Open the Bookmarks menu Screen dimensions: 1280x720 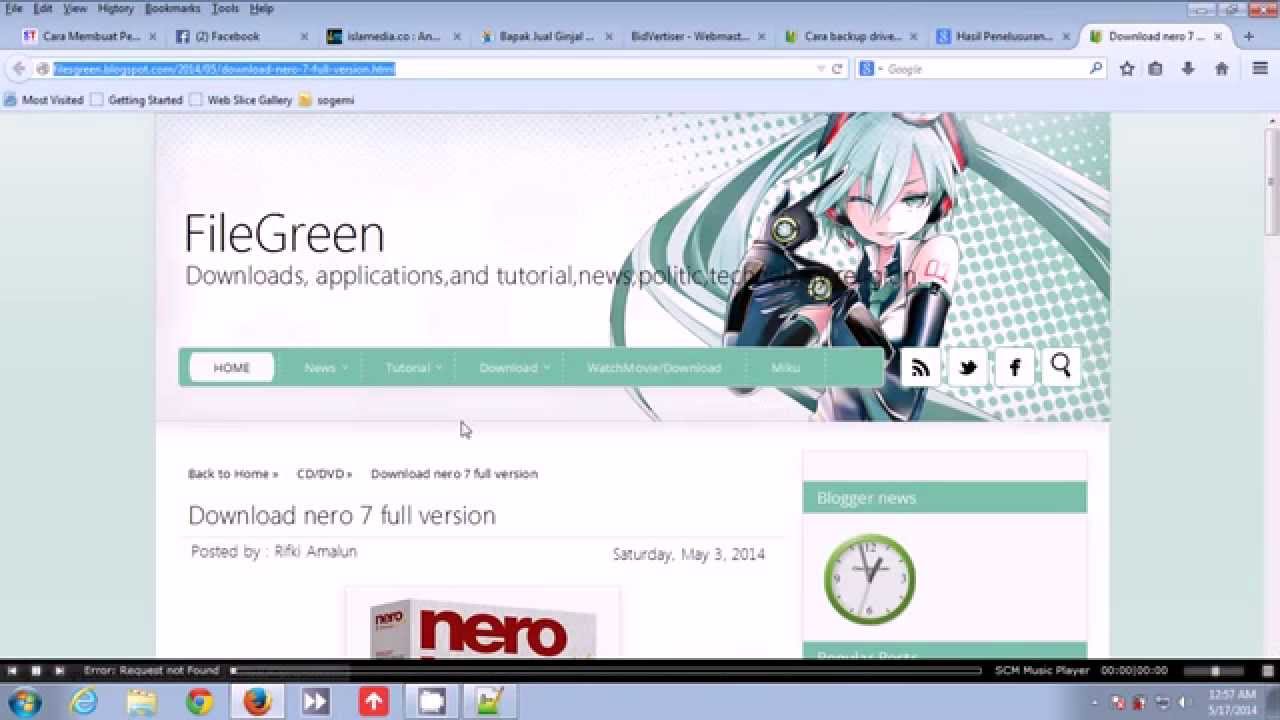pos(173,8)
